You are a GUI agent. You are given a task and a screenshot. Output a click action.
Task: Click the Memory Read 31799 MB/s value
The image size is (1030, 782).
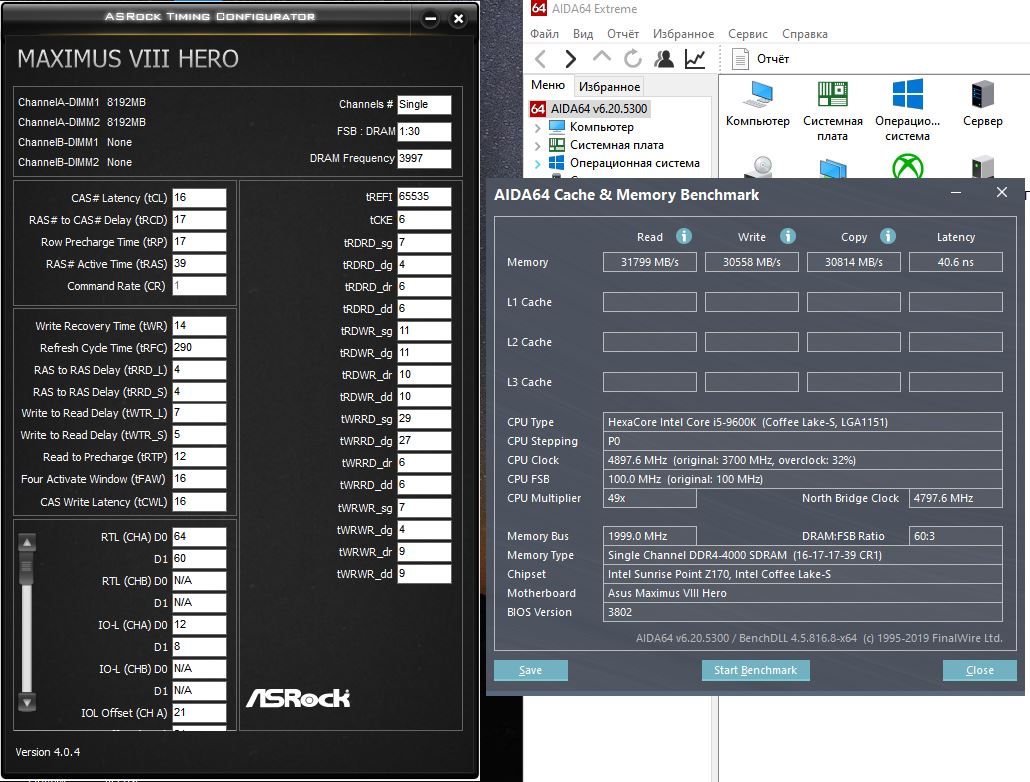[x=650, y=262]
